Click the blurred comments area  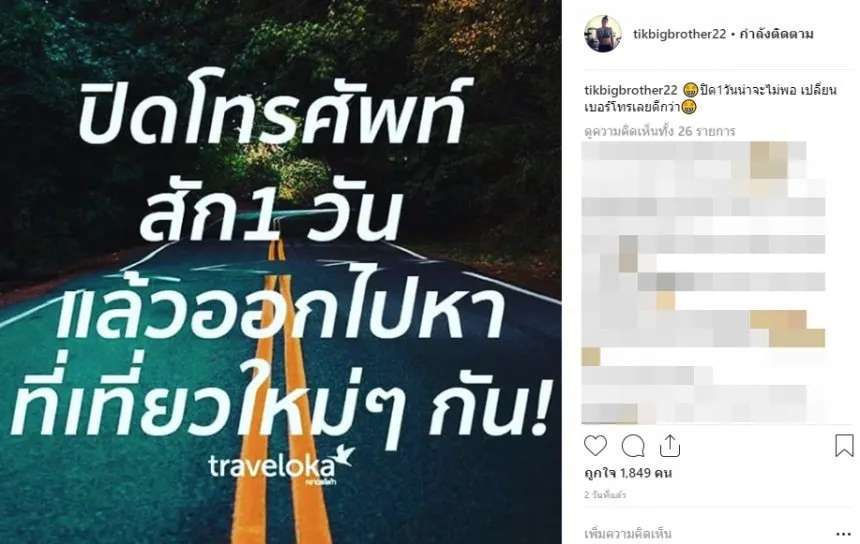pos(704,282)
